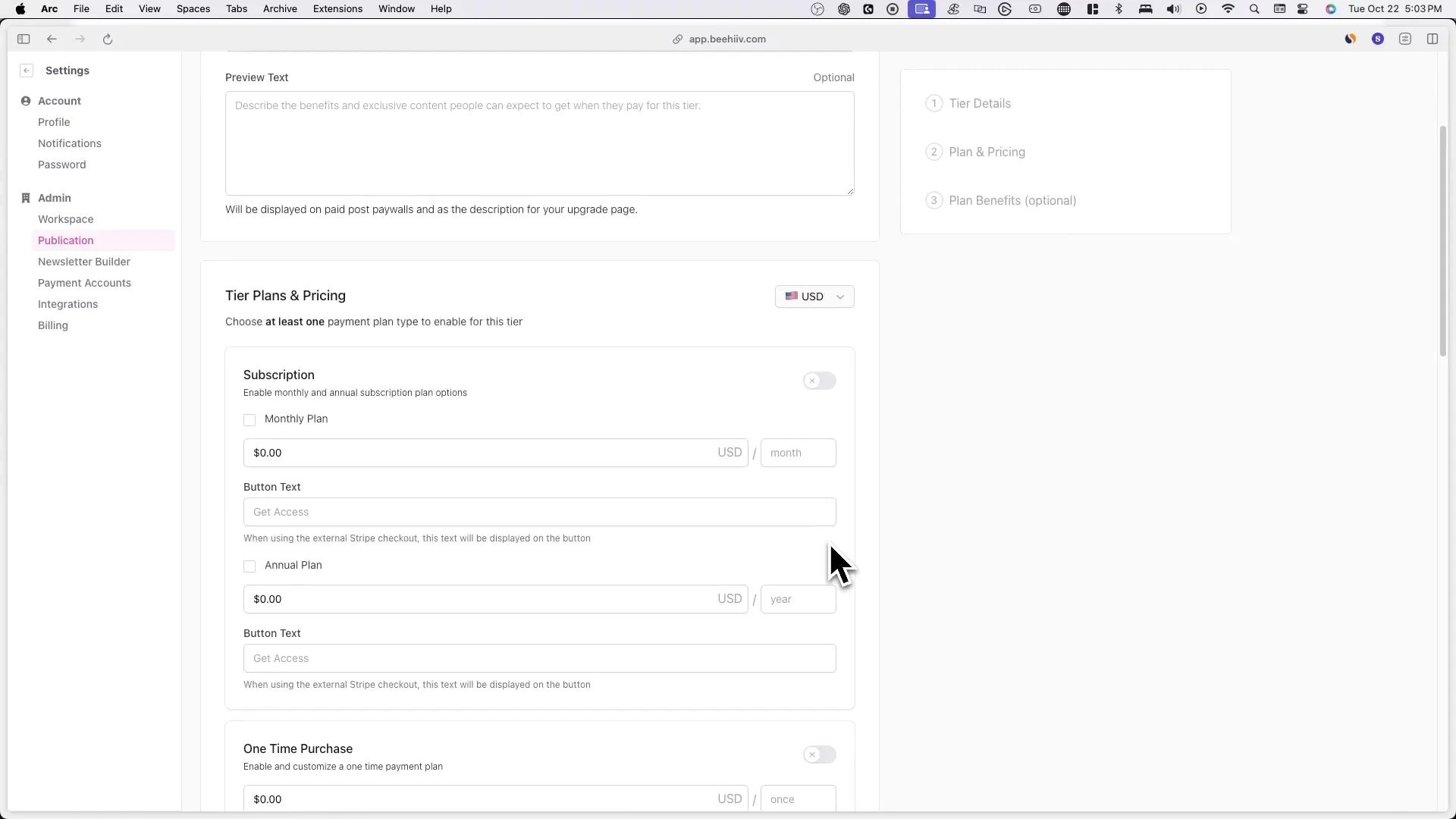Screen dimensions: 1456x819
Task: Open macOS Spotlight search icon
Action: [1254, 9]
